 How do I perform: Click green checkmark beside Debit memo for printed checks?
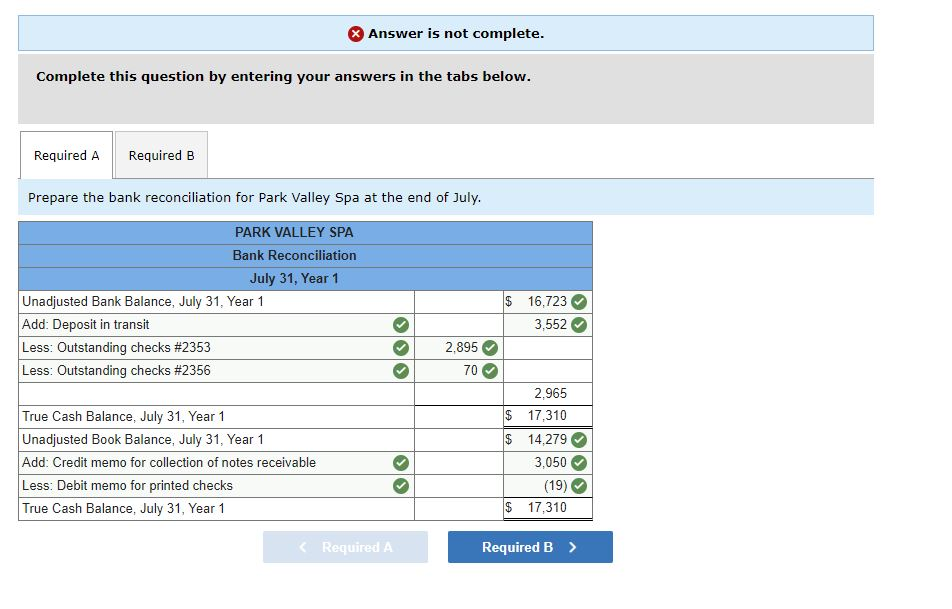[x=401, y=486]
